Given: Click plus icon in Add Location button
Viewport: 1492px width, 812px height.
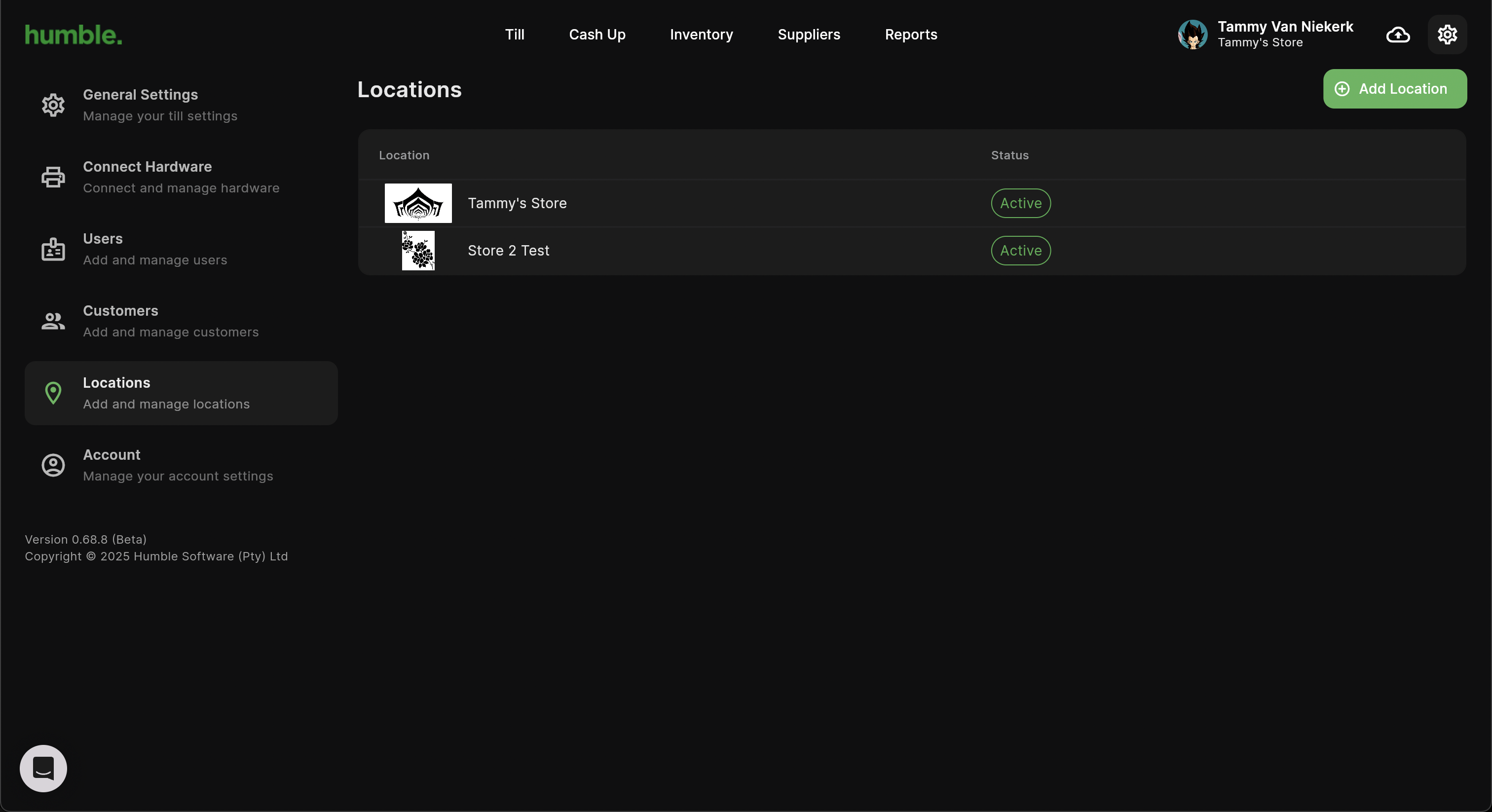Looking at the screenshot, I should [x=1342, y=89].
